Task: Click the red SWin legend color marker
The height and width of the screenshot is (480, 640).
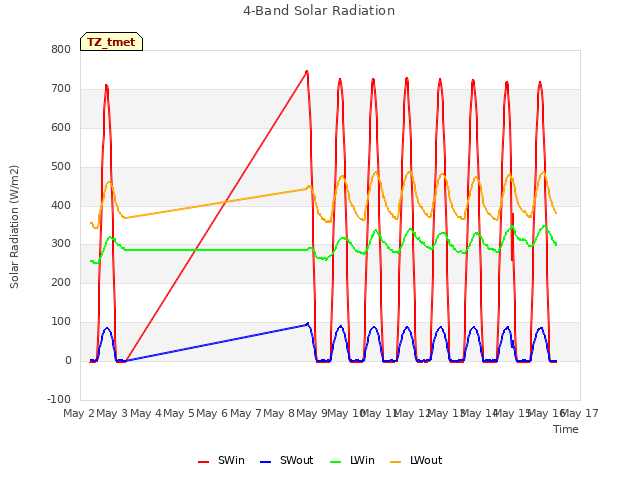Action: point(203,462)
